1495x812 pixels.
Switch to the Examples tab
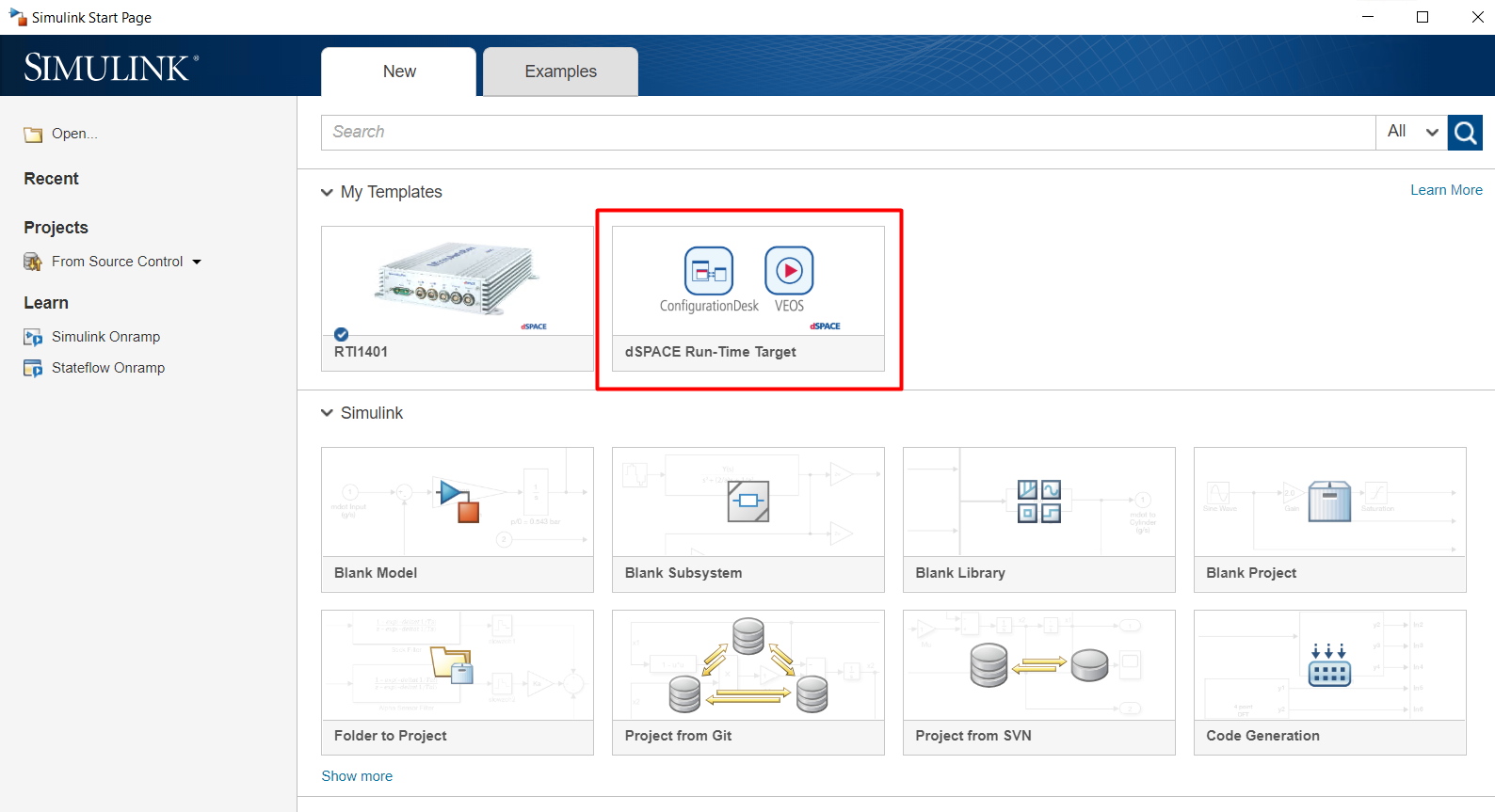pyautogui.click(x=560, y=72)
